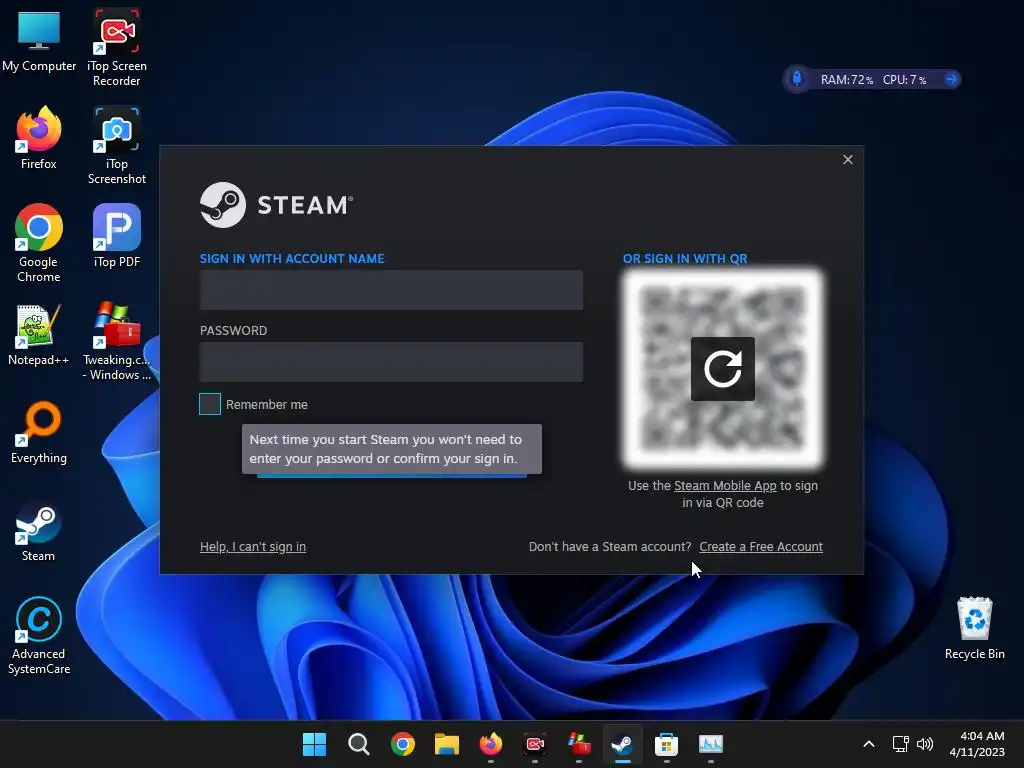
Task: Open the Help, I can't sign in link
Action: 253,547
